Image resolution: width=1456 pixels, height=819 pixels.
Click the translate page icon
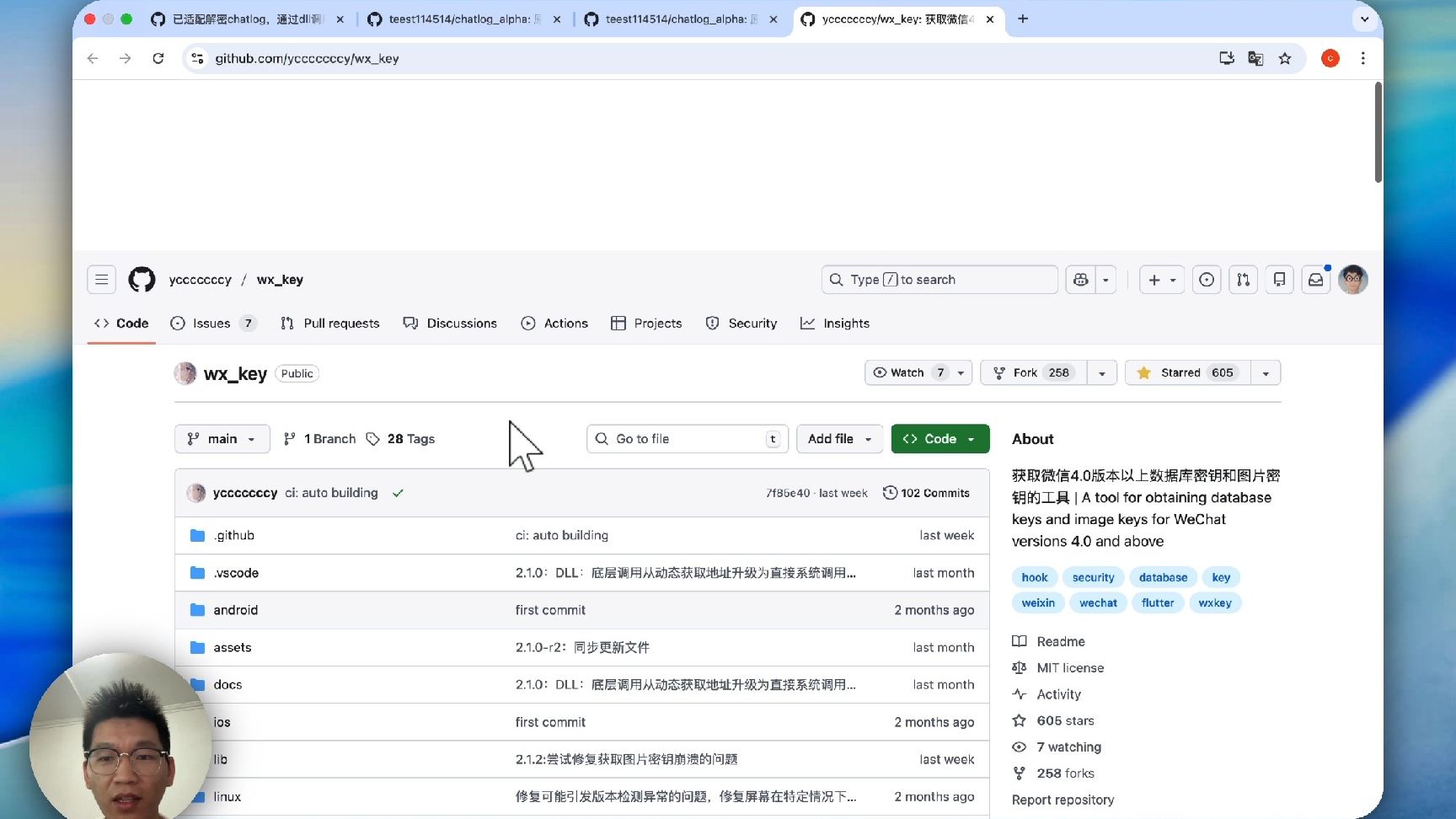tap(1255, 58)
